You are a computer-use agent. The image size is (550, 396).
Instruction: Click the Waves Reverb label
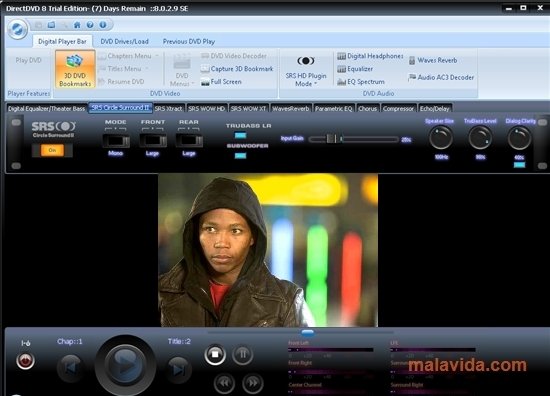(437, 60)
